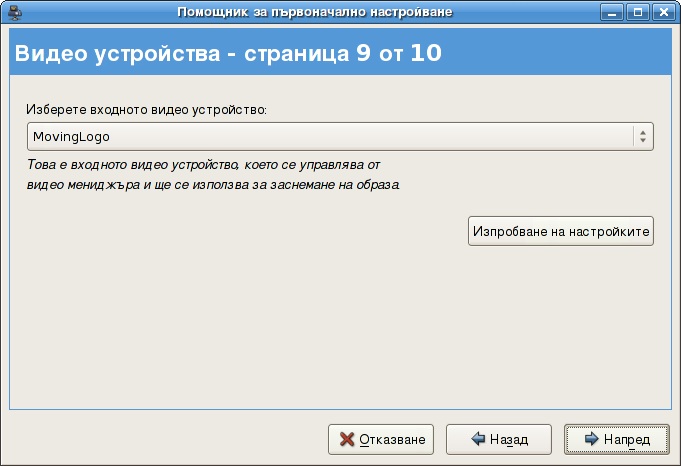Click the down arrow of the device selector
Image resolution: width=681 pixels, height=466 pixels.
tap(641, 141)
